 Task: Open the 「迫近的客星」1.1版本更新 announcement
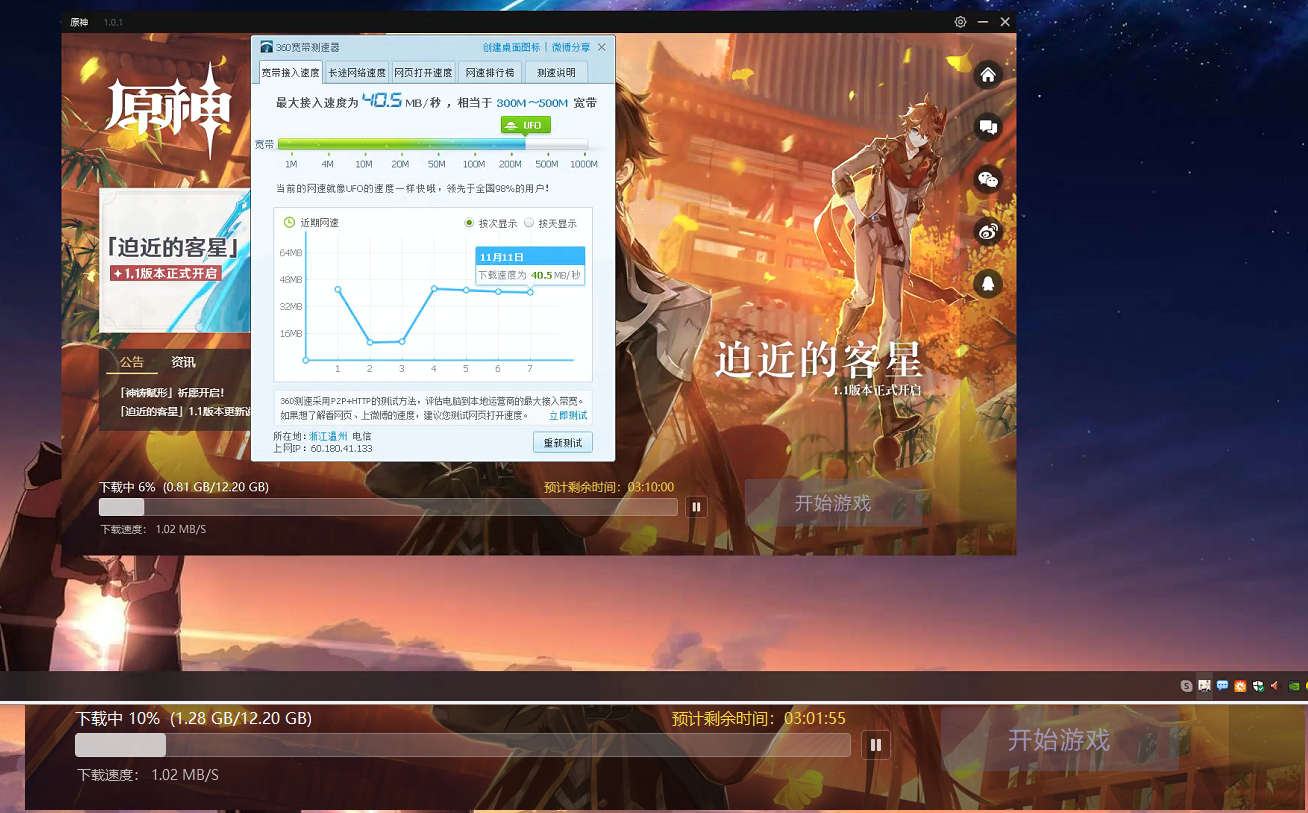pyautogui.click(x=184, y=411)
